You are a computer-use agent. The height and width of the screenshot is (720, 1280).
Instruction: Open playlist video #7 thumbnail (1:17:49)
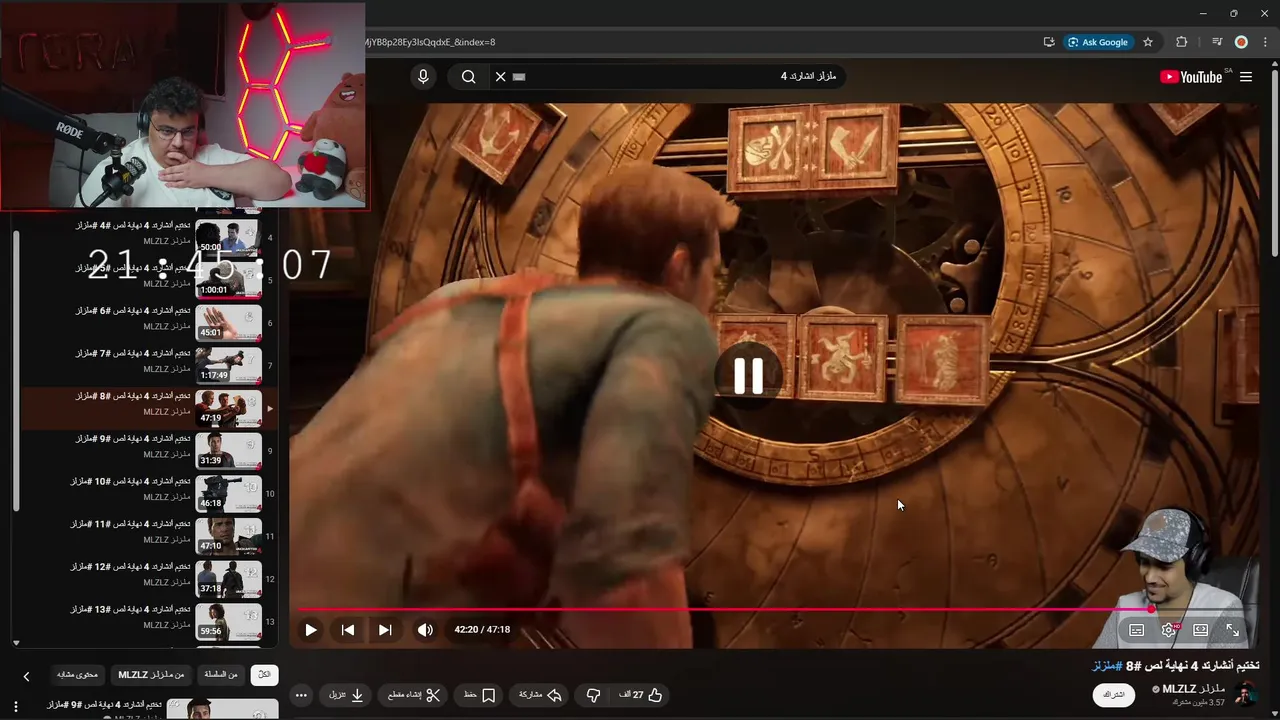pos(228,366)
